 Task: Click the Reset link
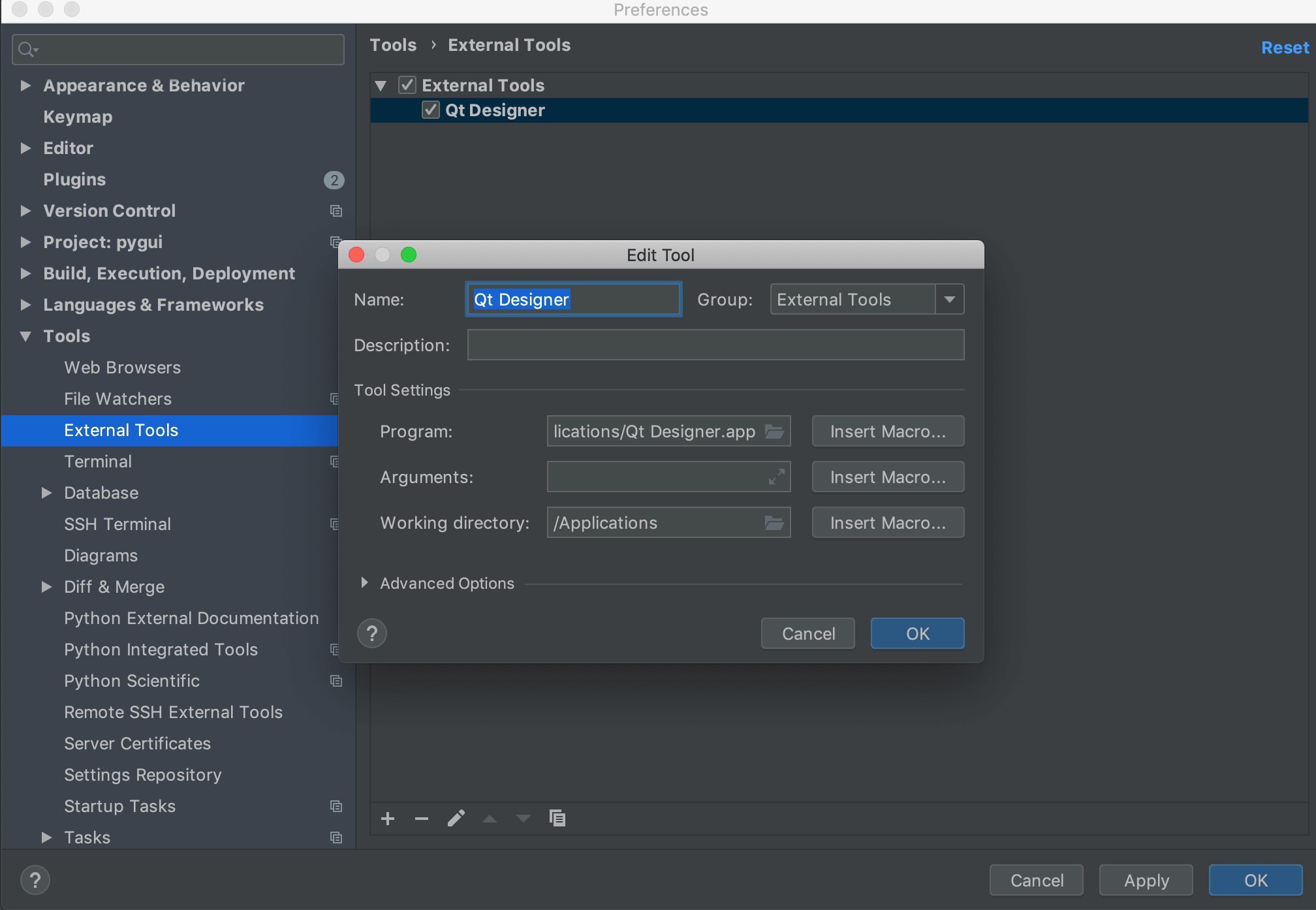[1285, 48]
